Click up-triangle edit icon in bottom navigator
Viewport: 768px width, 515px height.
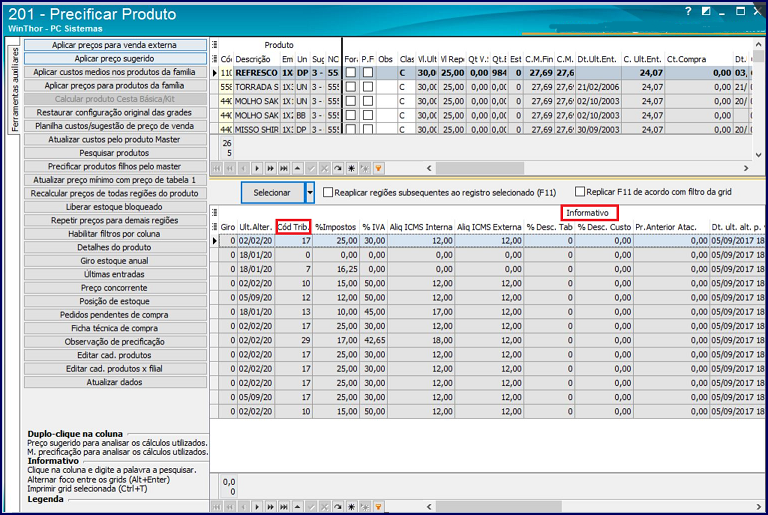click(297, 507)
